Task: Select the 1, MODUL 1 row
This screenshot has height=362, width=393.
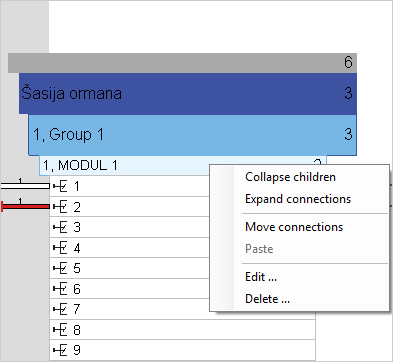Action: pyautogui.click(x=183, y=165)
